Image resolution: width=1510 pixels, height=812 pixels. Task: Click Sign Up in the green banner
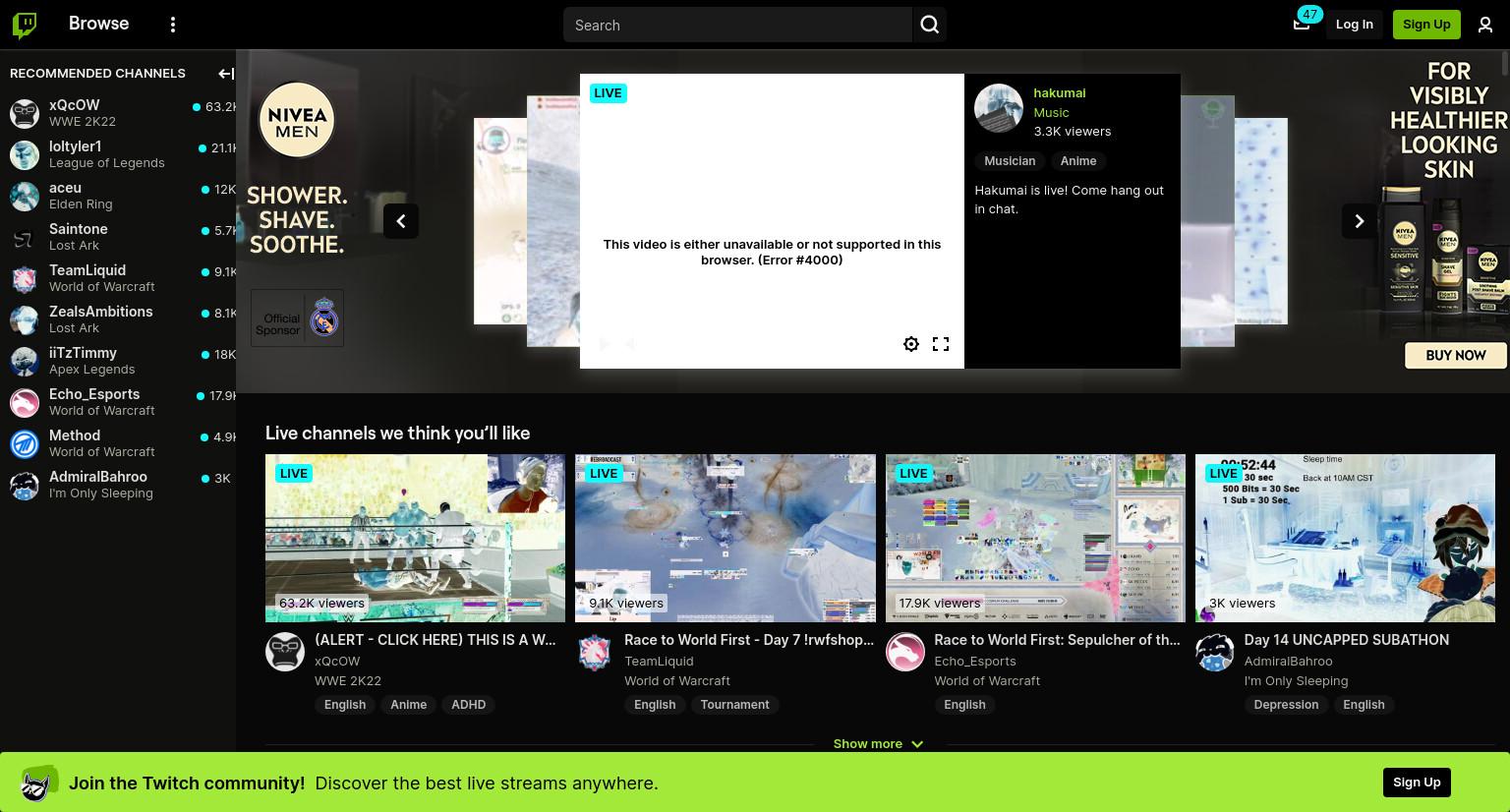coord(1417,783)
